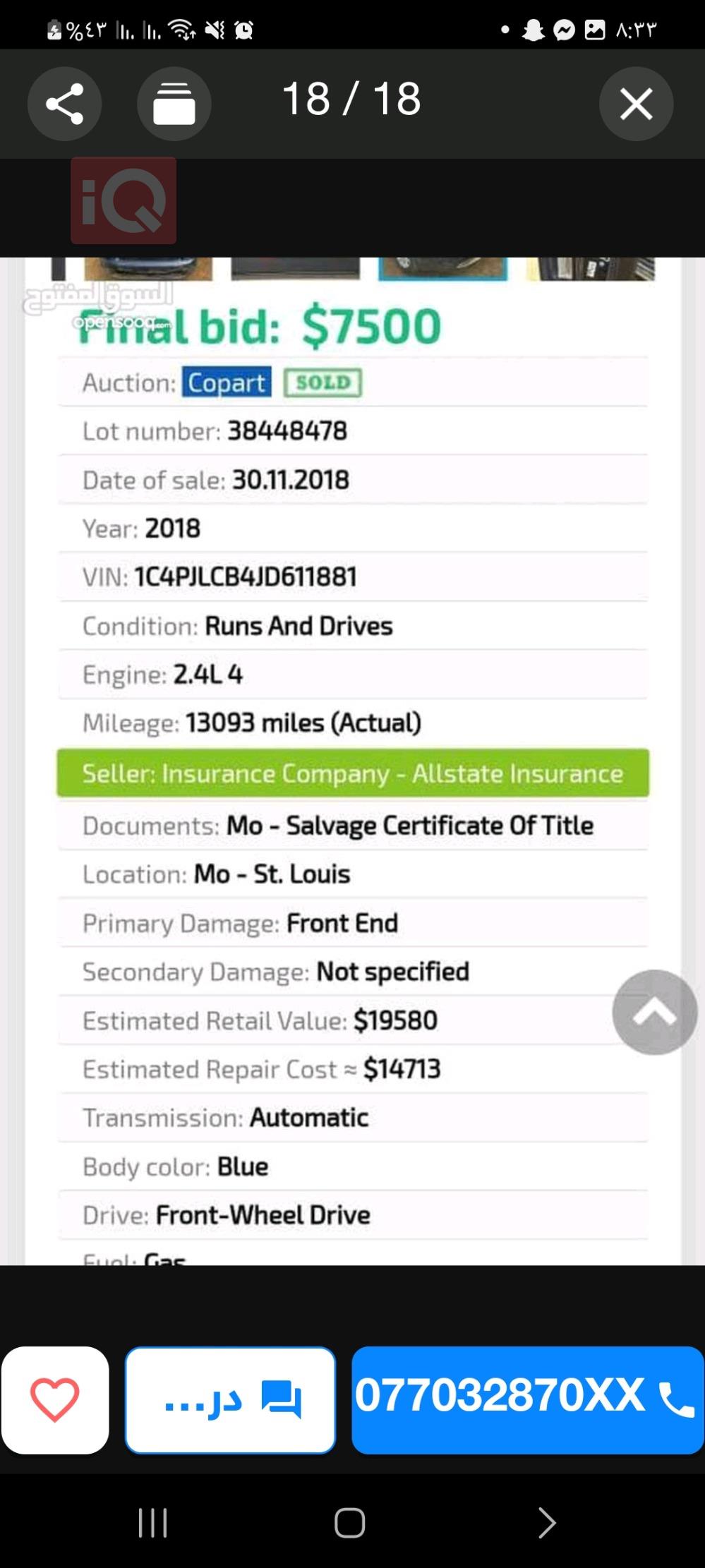Tap the share icon

coord(64,104)
